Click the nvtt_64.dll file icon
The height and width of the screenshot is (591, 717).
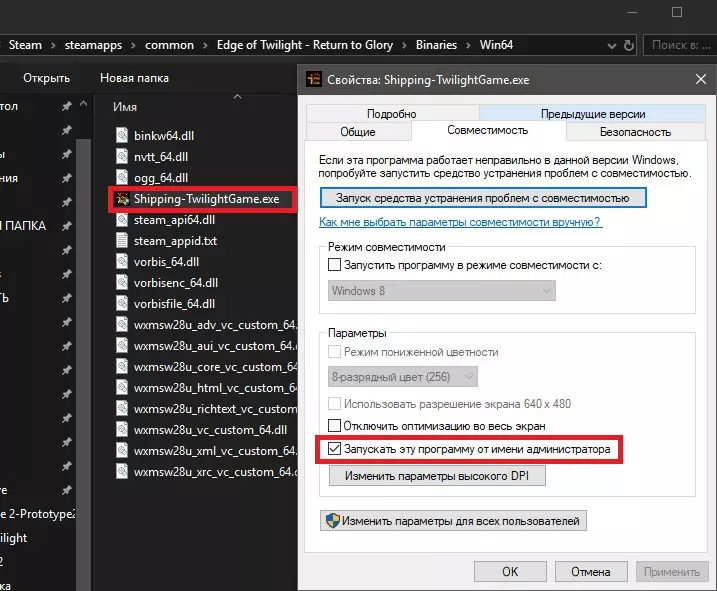point(122,156)
